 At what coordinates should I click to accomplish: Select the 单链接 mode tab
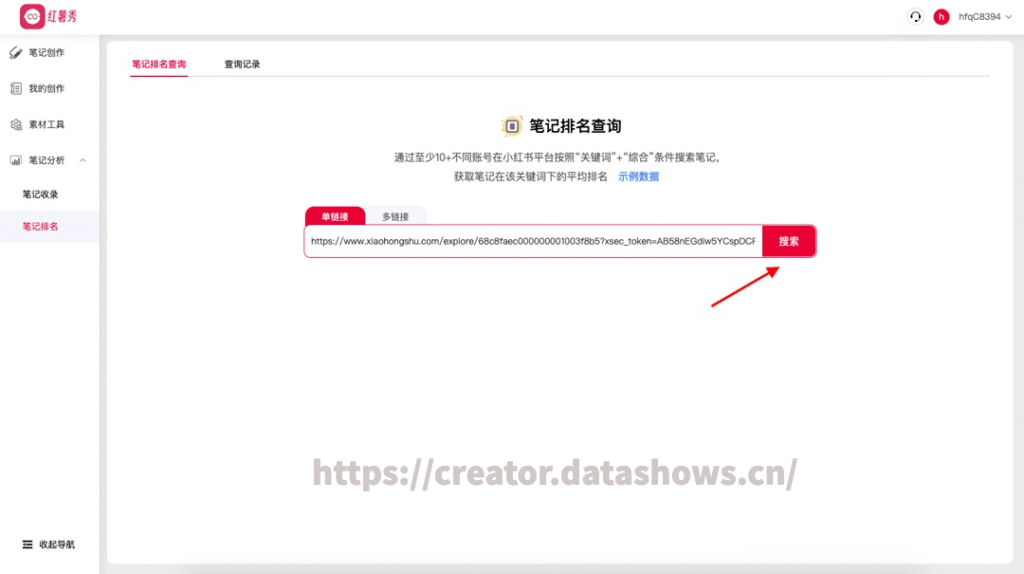pos(335,216)
